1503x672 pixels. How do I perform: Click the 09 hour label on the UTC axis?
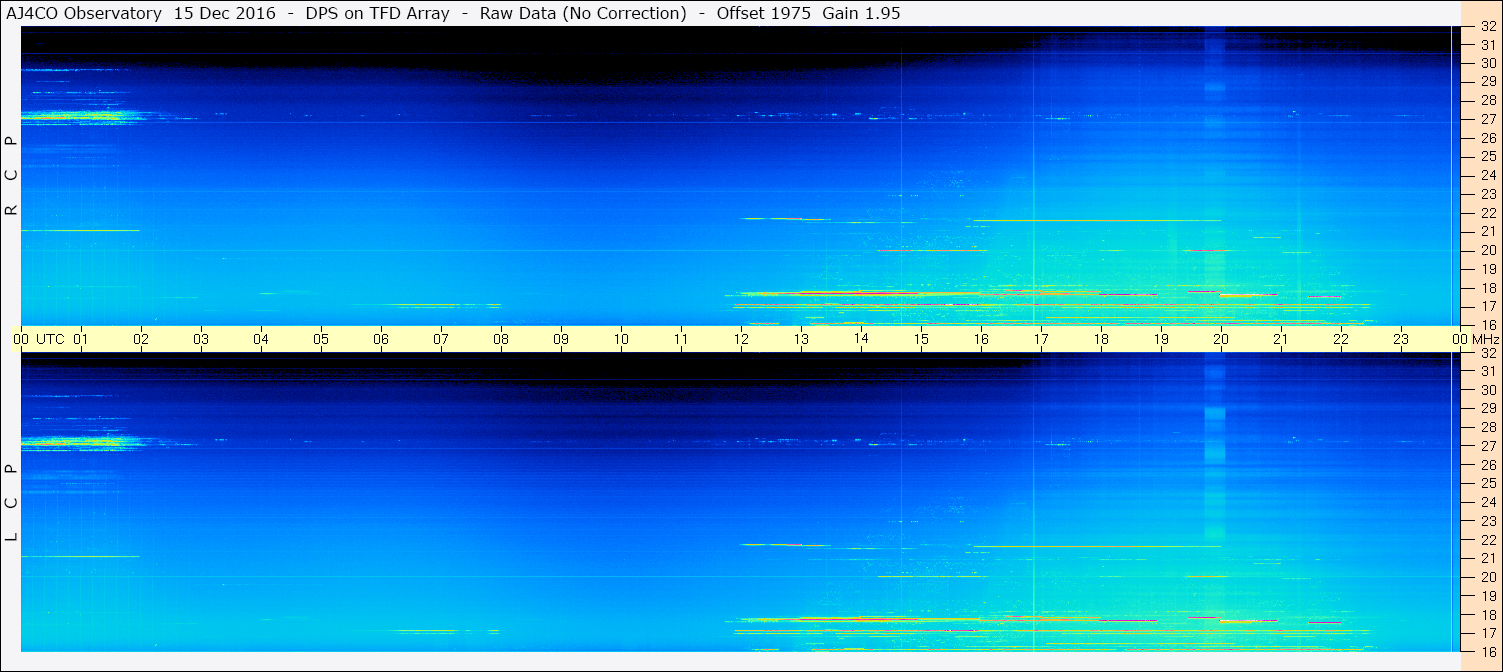coord(561,339)
